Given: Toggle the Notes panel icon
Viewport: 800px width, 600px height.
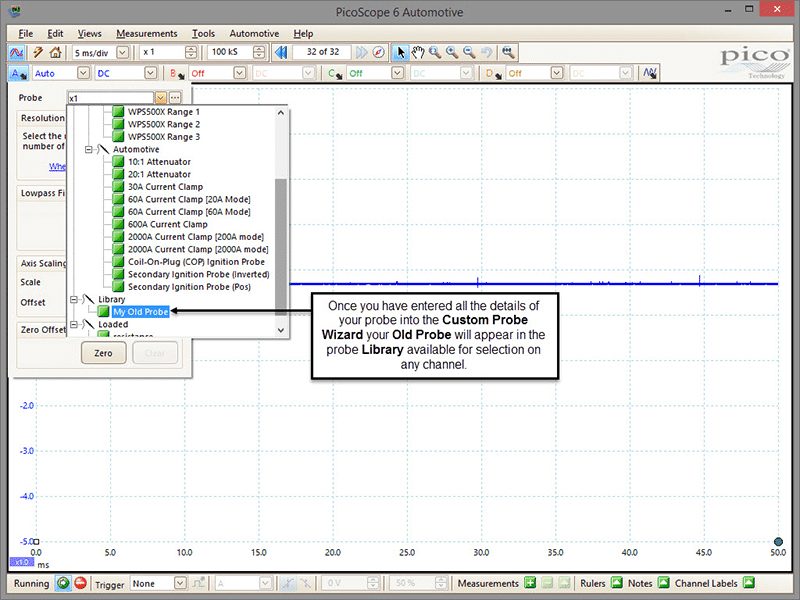Looking at the screenshot, I should coord(663,582).
